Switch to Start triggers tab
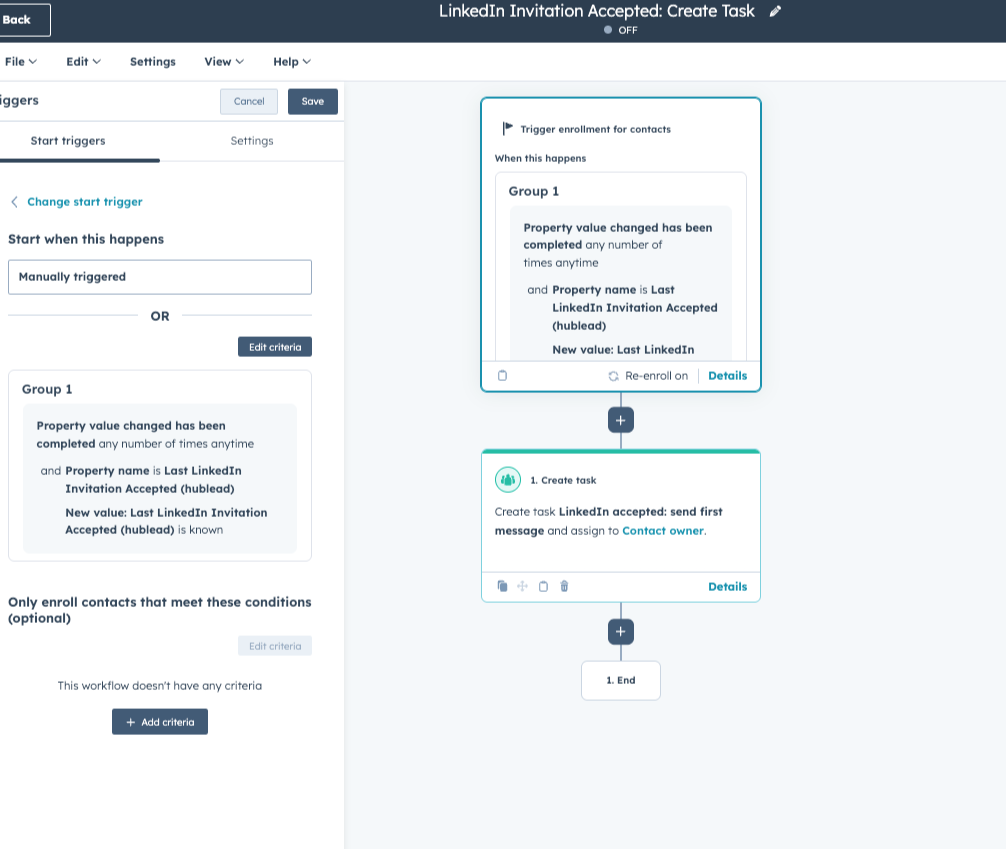Screen dimensions: 1006x849 tap(68, 141)
